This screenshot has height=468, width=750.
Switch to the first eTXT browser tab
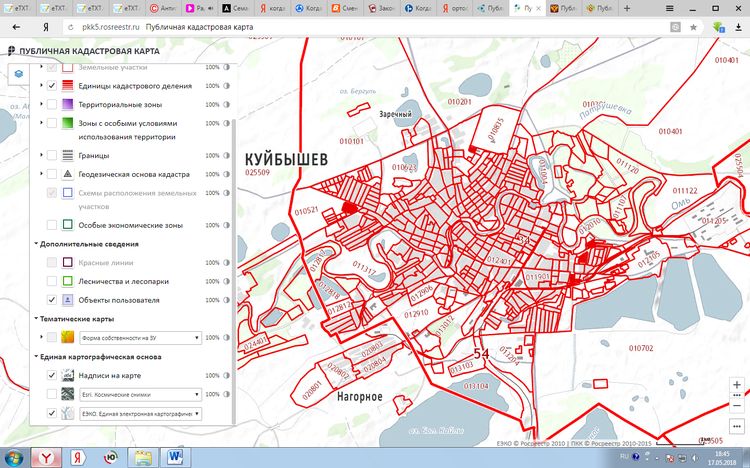point(17,8)
